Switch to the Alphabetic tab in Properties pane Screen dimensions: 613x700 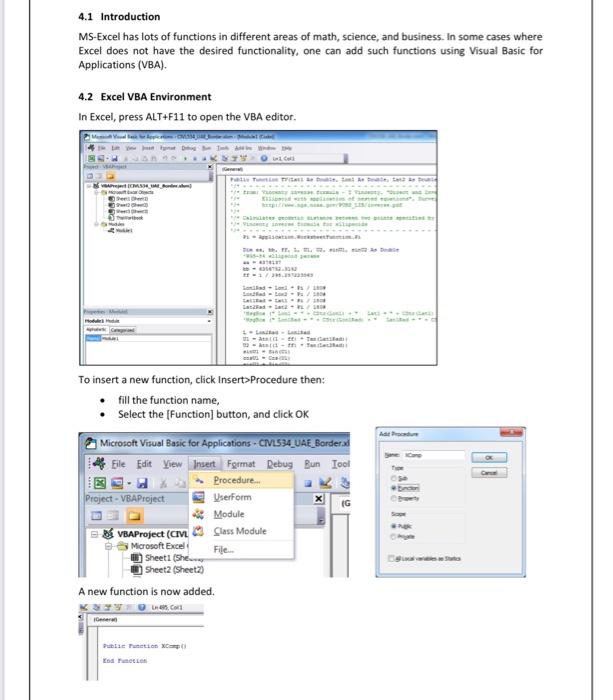(97, 330)
